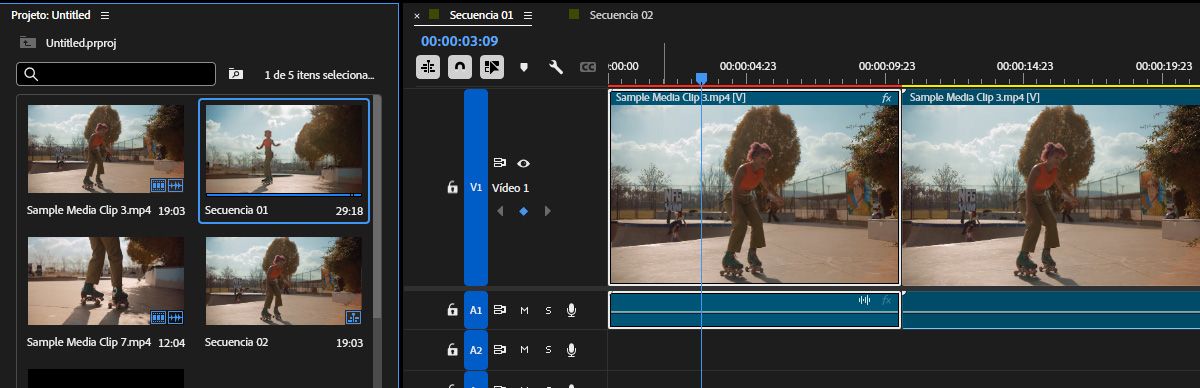Click the V1 track target button
The width and height of the screenshot is (1200, 388).
click(x=476, y=187)
